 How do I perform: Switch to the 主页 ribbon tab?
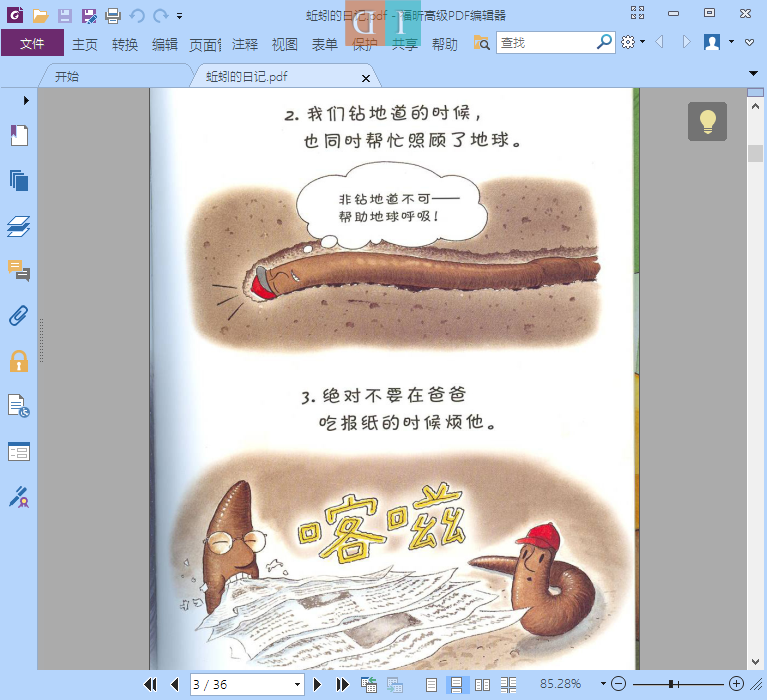[85, 45]
